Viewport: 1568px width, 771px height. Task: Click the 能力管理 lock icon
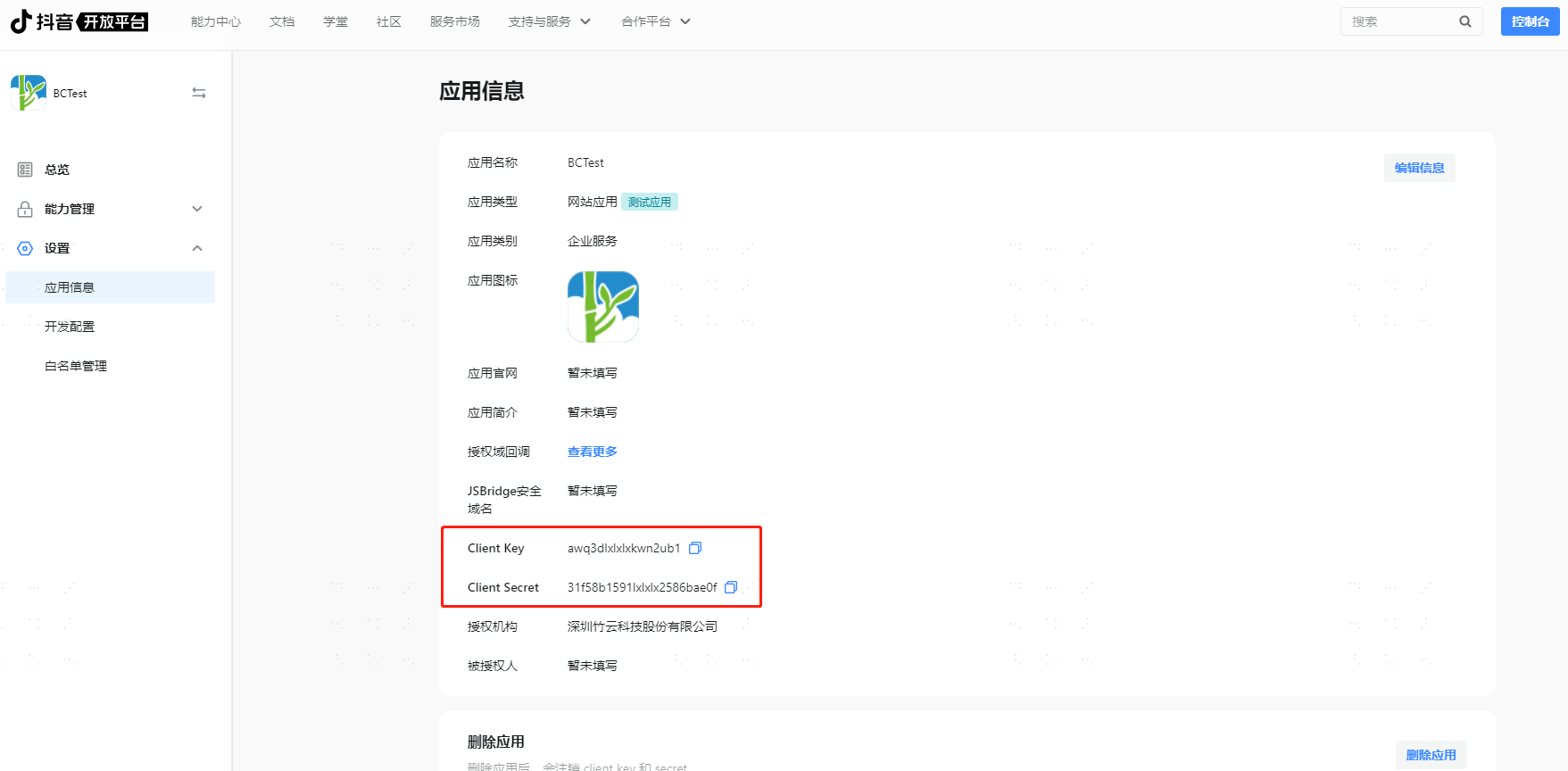[x=25, y=209]
